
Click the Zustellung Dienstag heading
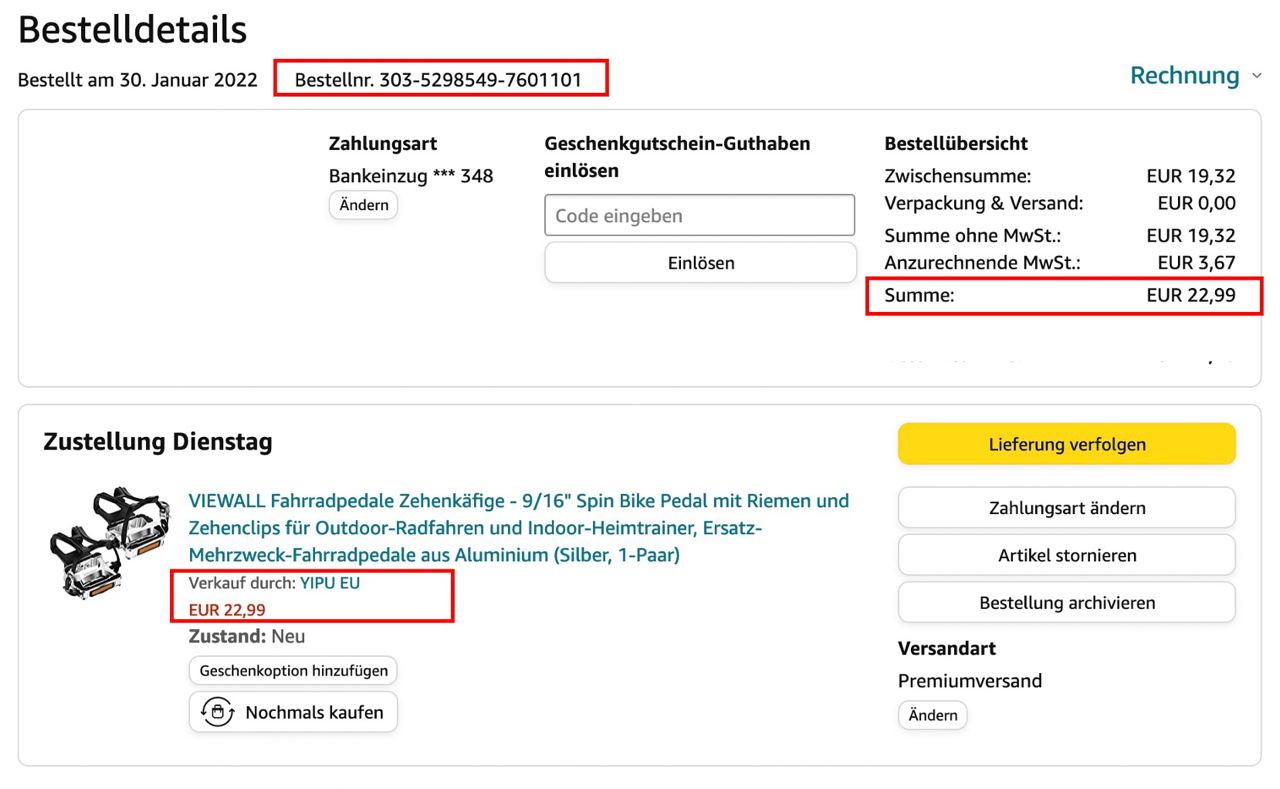158,442
